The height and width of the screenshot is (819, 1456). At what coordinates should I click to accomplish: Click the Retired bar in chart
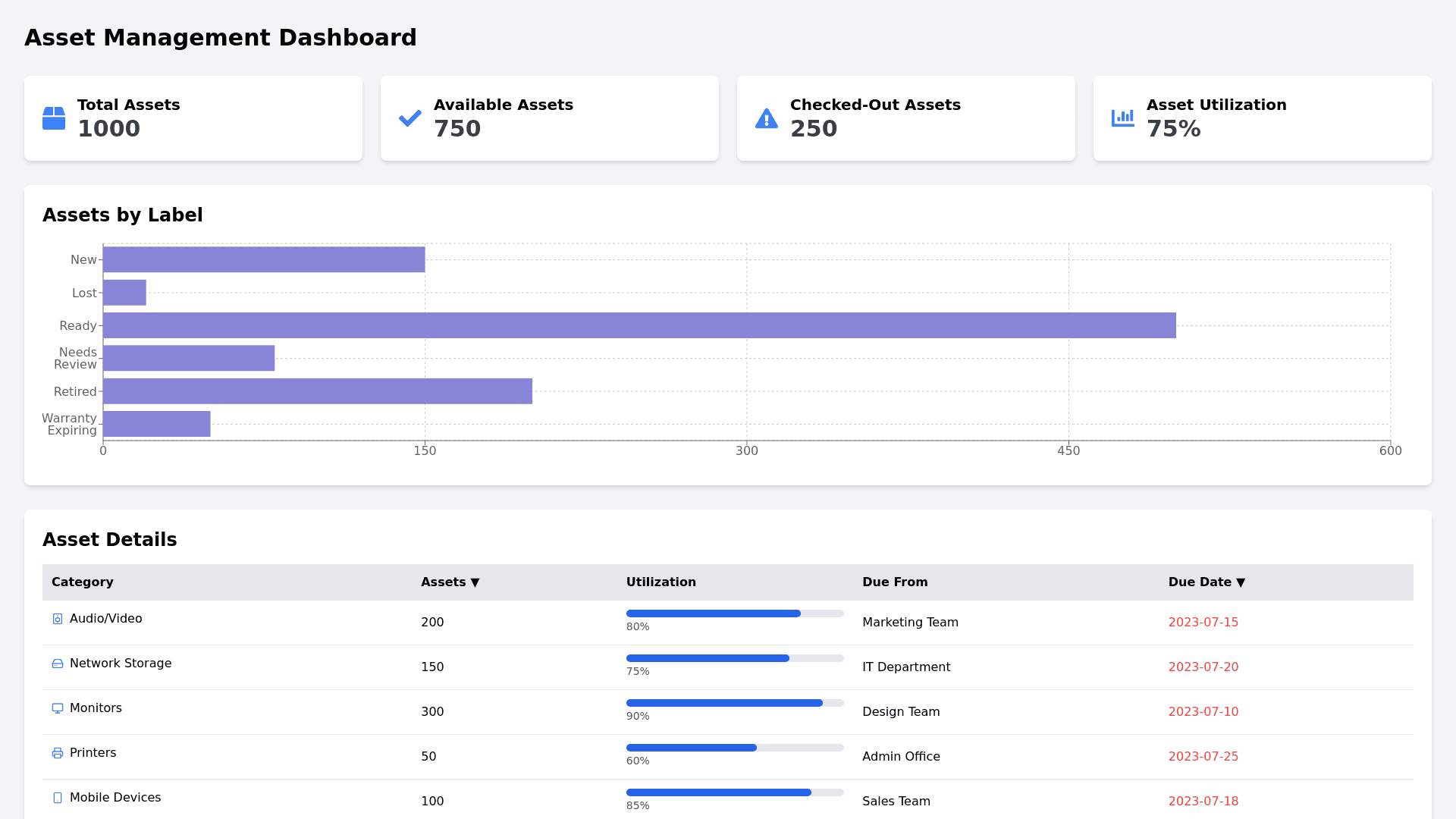[317, 391]
